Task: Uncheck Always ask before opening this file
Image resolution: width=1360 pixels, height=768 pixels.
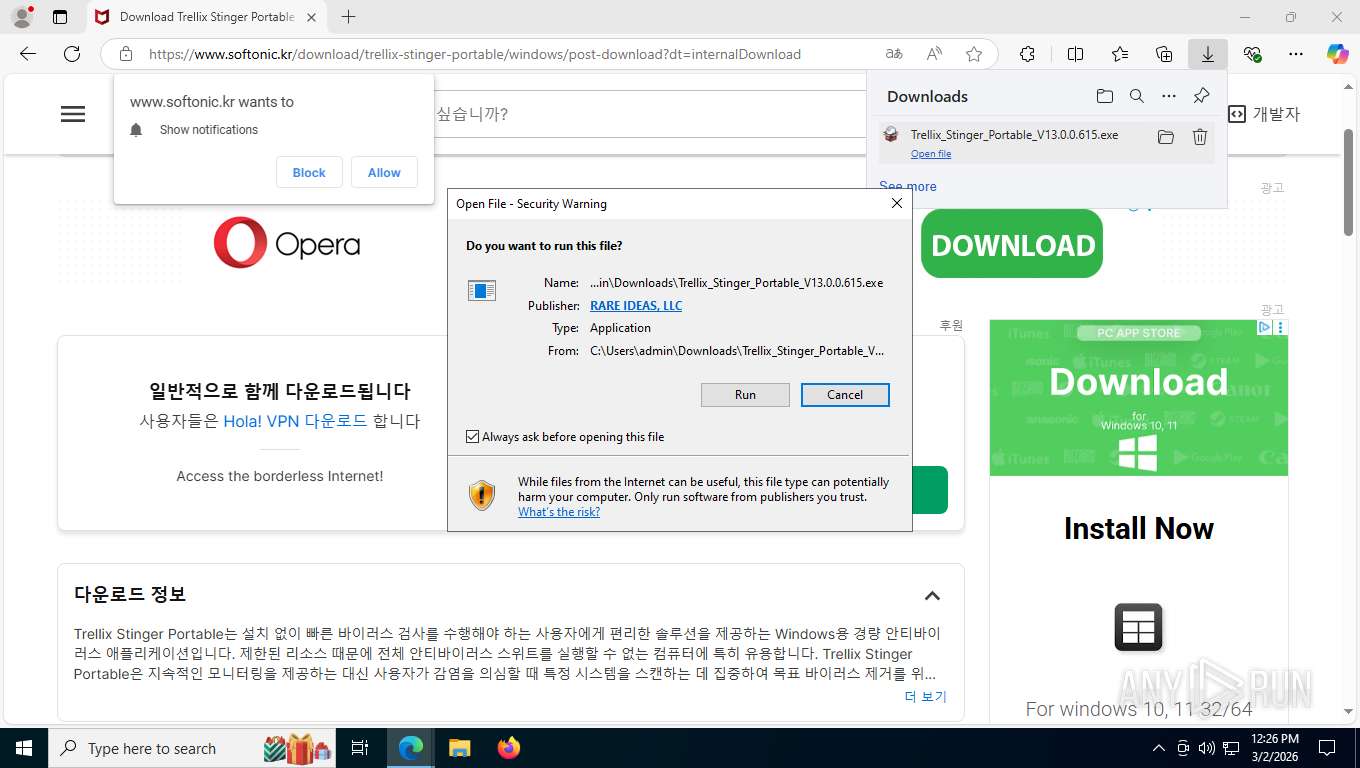Action: [473, 437]
